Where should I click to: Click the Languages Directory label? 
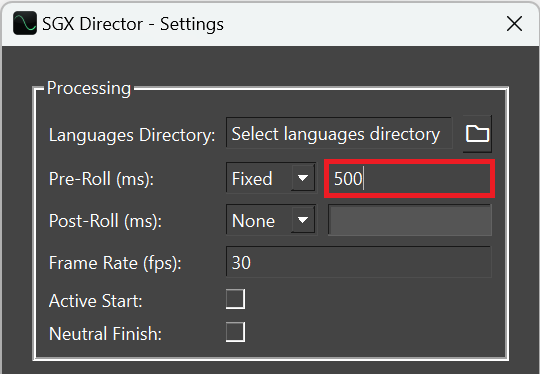[x=132, y=135]
